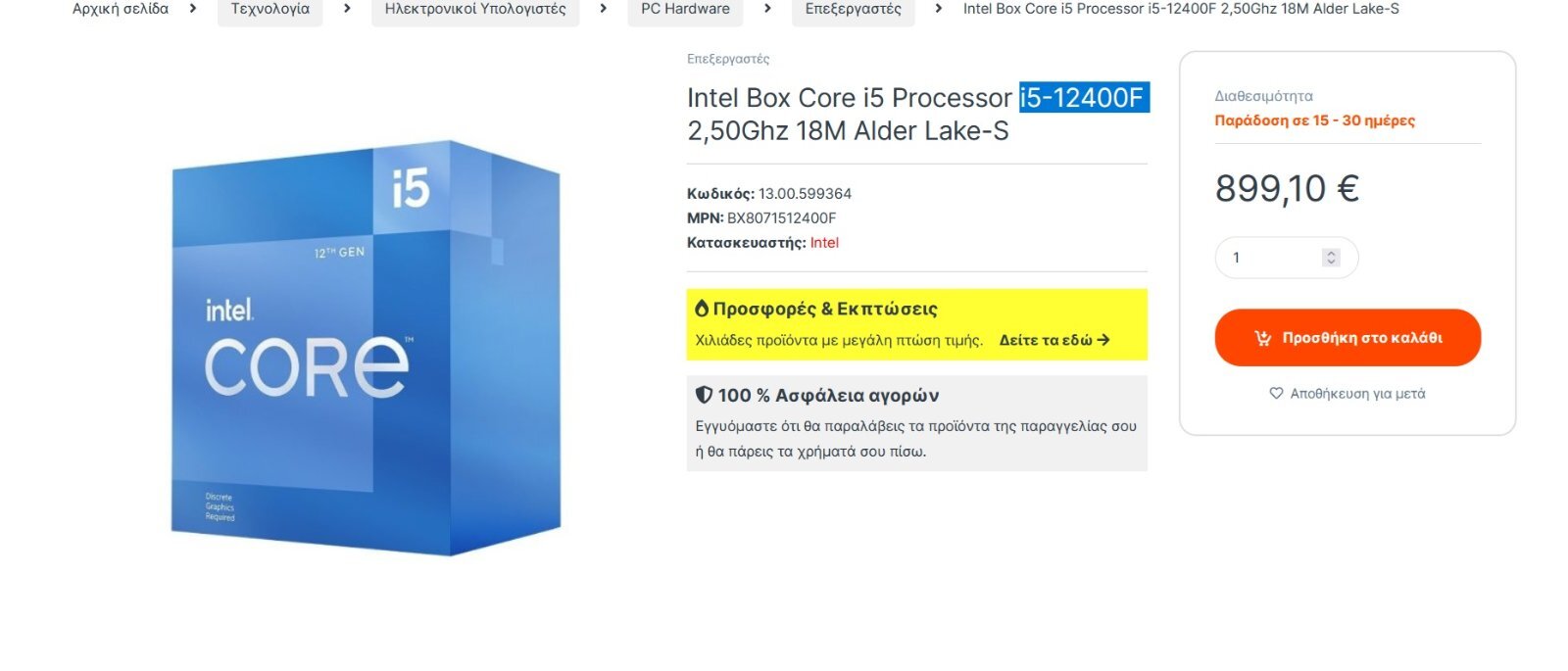Click the shield icon next to 100 % Ασφάλεια αγορών

point(704,395)
